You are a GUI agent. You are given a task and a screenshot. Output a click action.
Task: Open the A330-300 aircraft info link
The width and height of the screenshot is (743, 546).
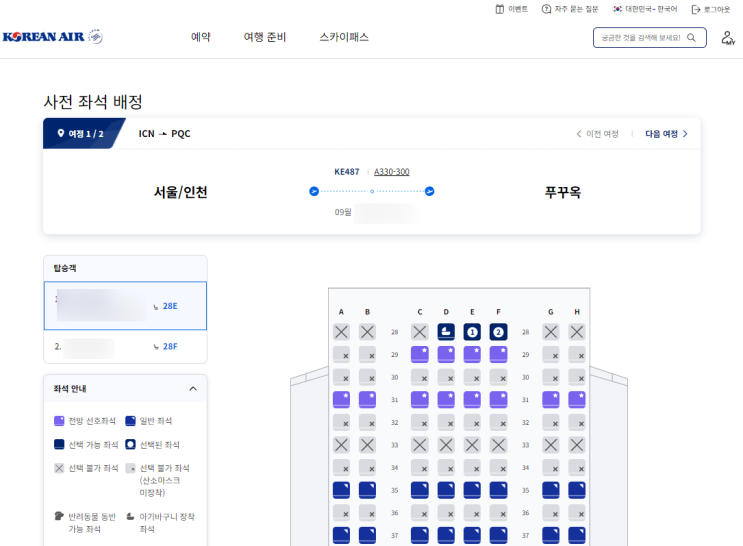click(391, 172)
